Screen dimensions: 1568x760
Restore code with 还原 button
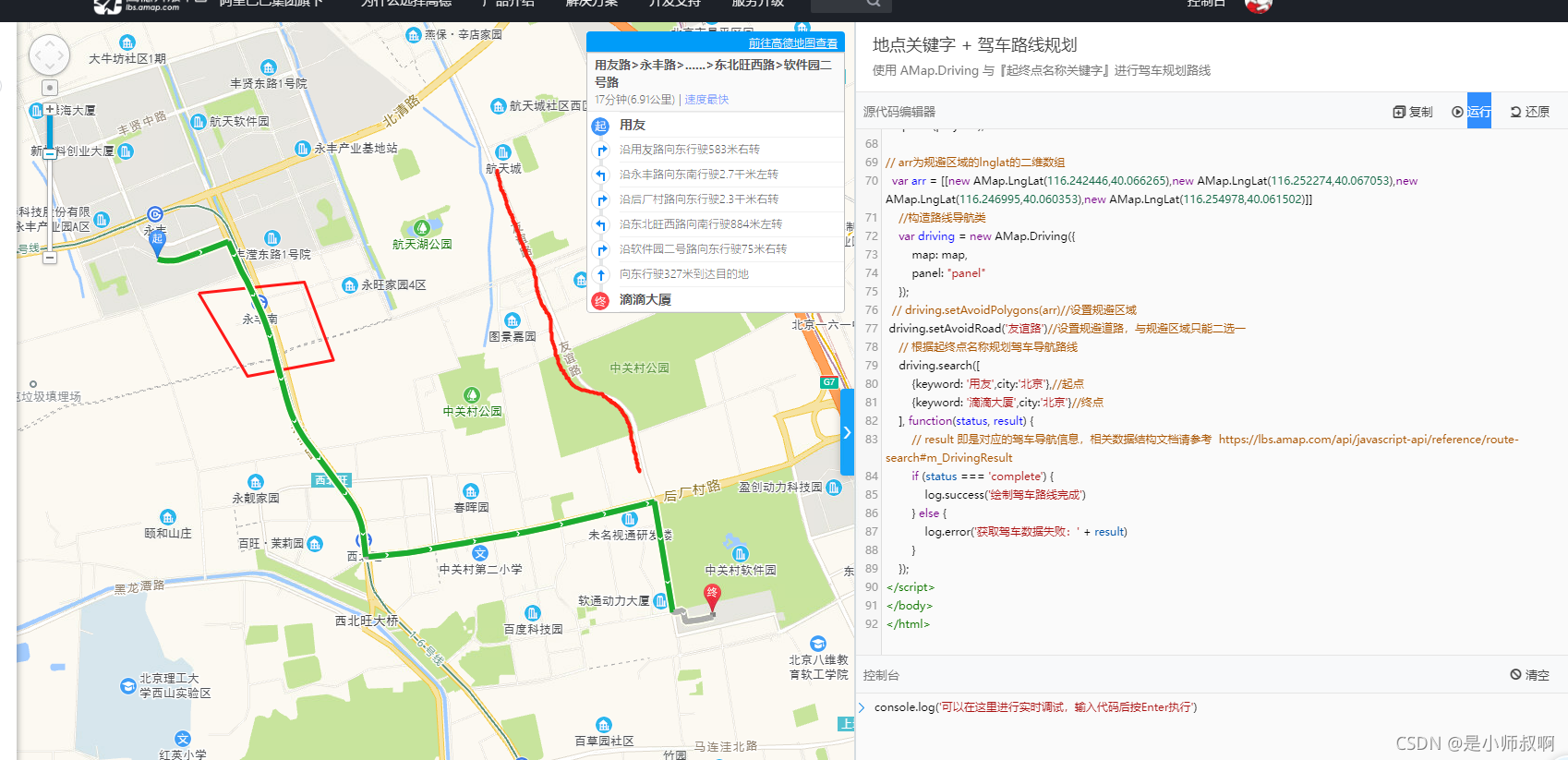[x=1530, y=112]
